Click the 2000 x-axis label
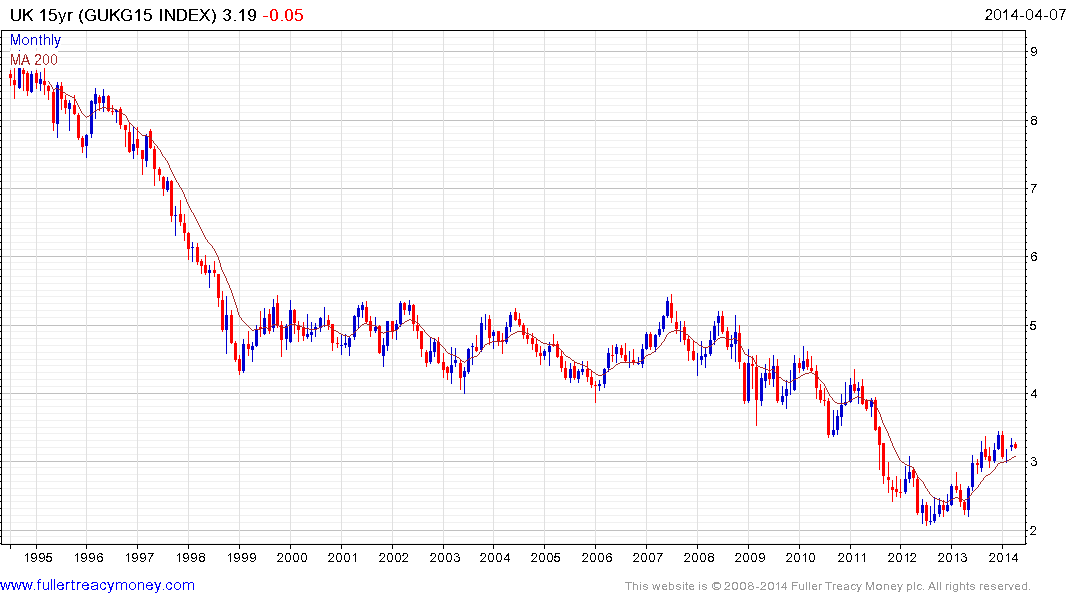 [292, 557]
